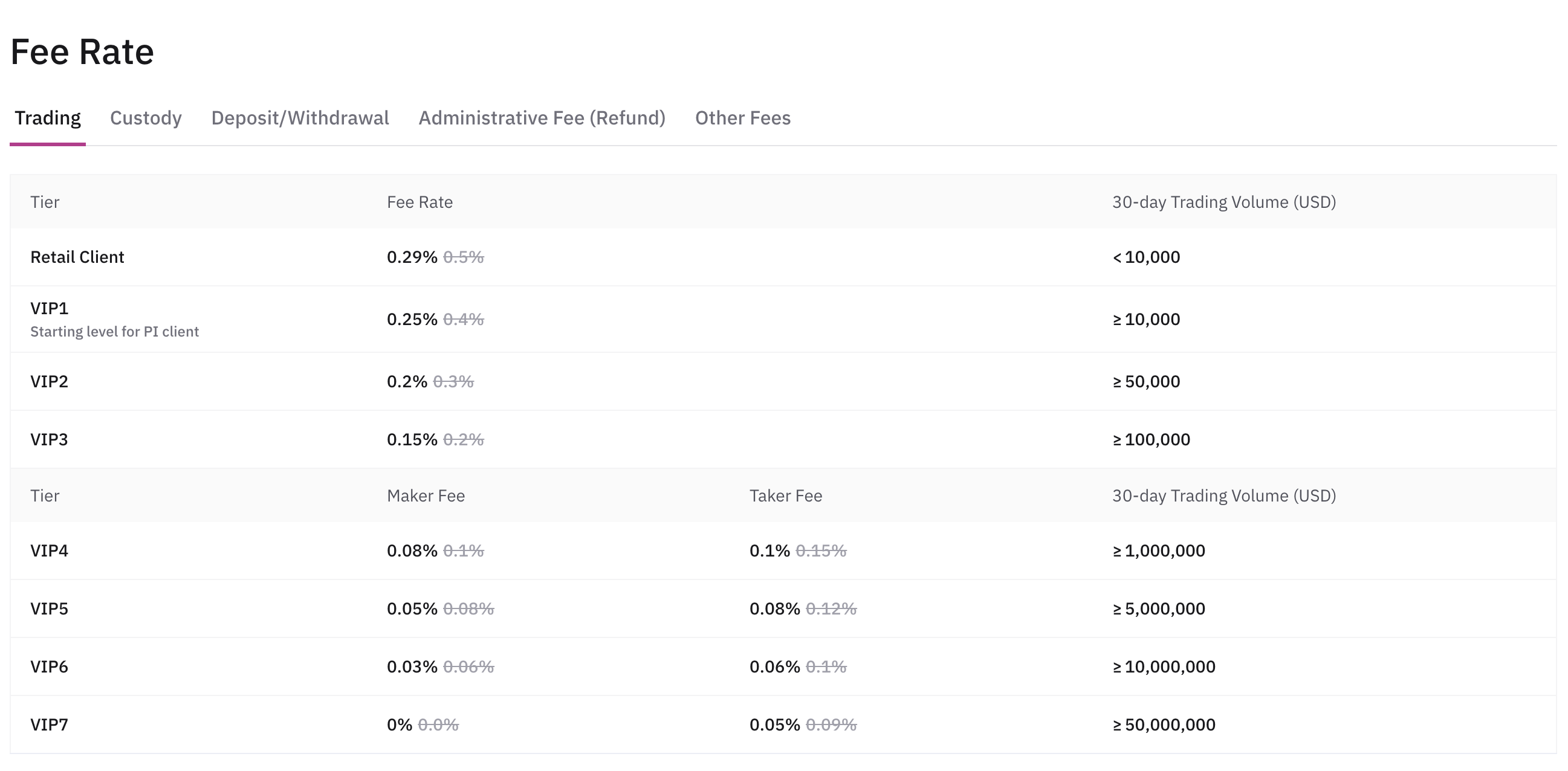Screen dimensions: 1568x771
Task: Open Administrative Fee (Refund) tab
Action: point(542,117)
